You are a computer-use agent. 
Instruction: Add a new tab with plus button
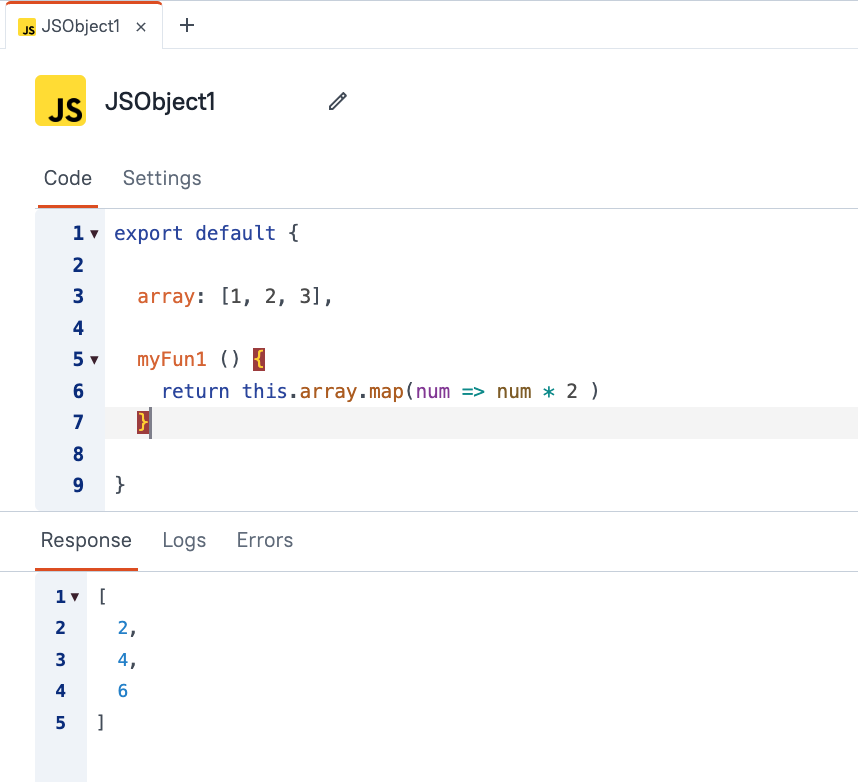pos(187,26)
